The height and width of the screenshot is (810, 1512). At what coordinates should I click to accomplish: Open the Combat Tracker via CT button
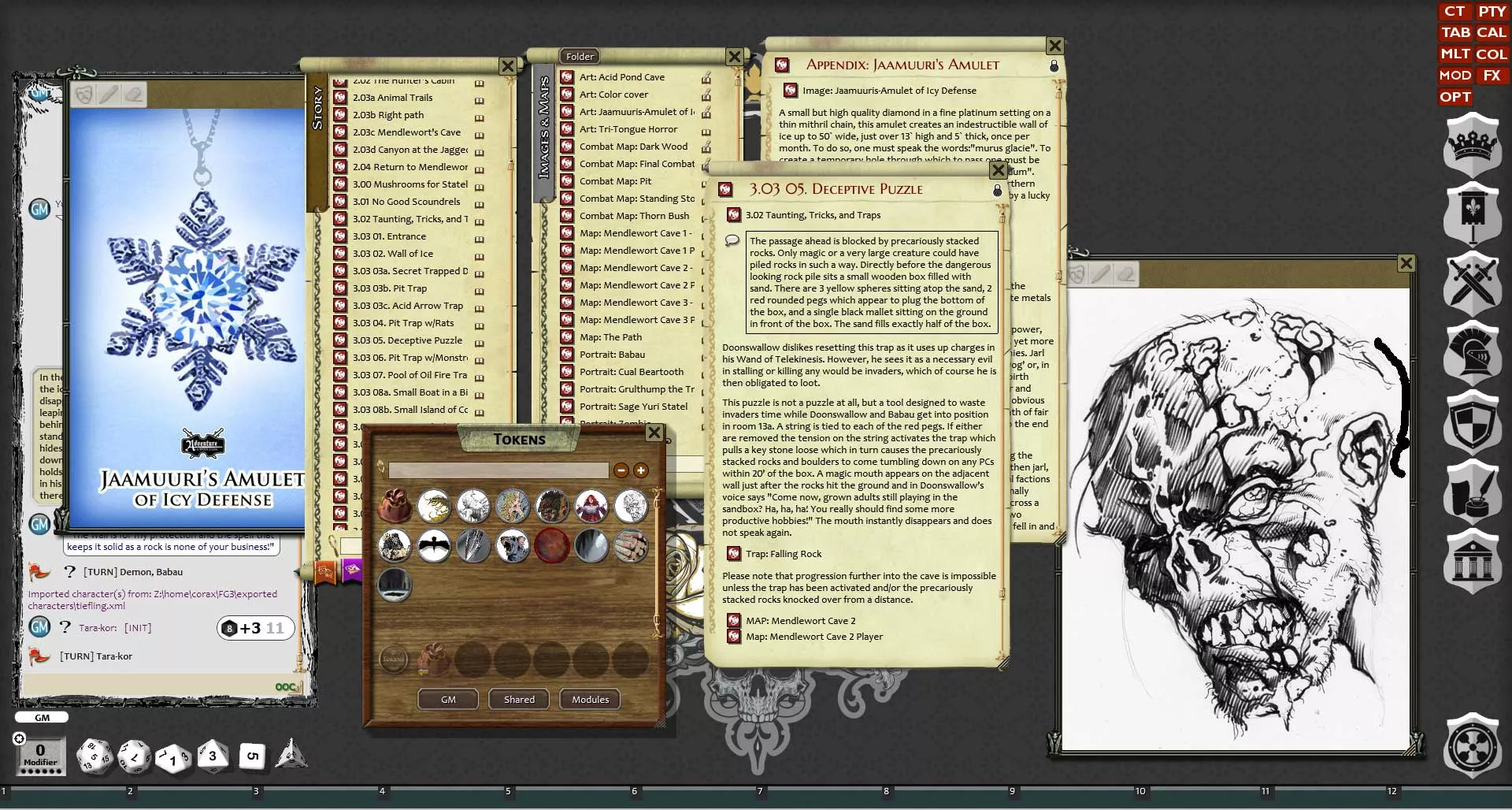click(1455, 12)
